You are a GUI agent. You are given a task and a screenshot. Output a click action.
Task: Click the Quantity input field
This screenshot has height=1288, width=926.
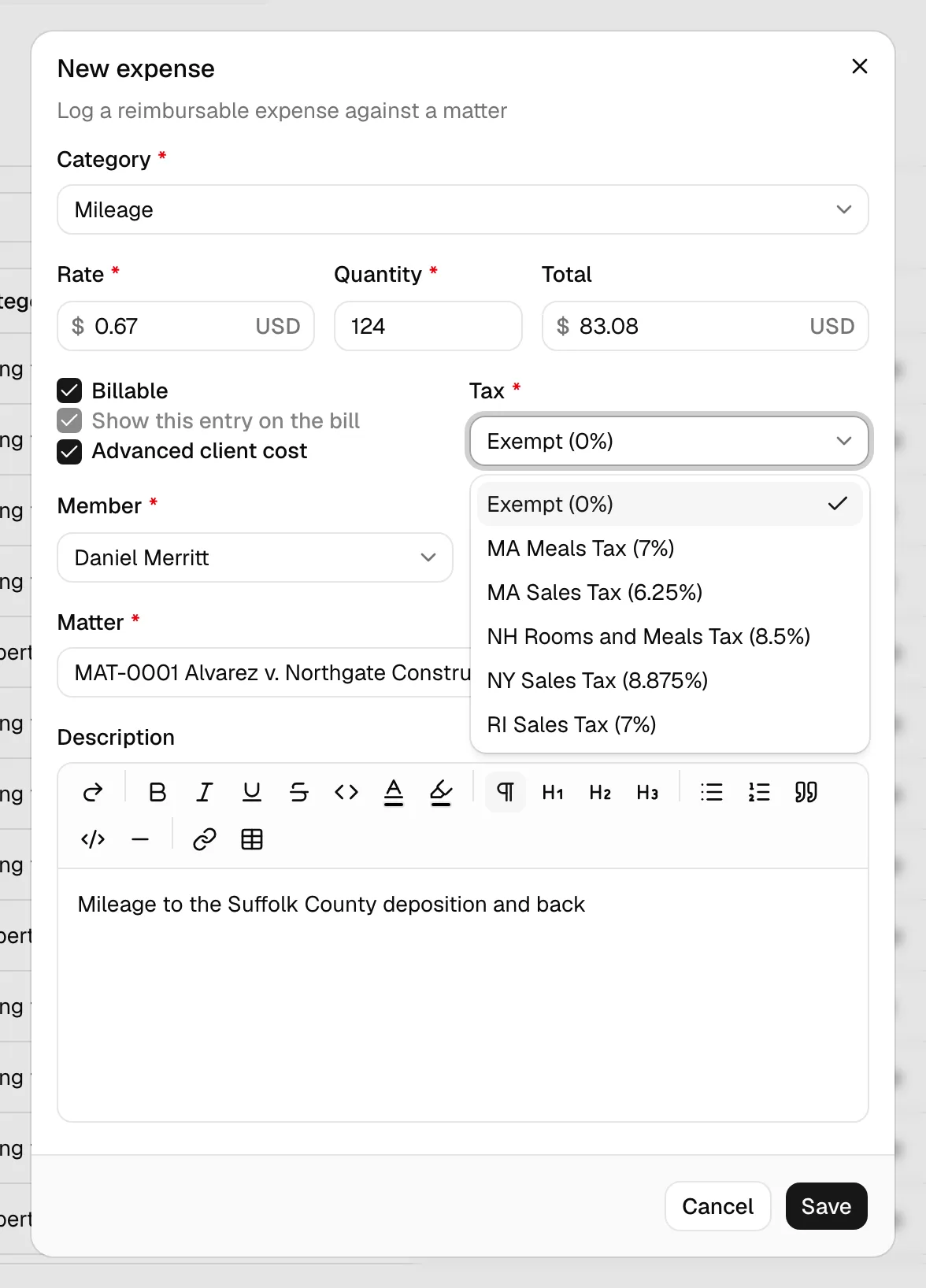(428, 326)
